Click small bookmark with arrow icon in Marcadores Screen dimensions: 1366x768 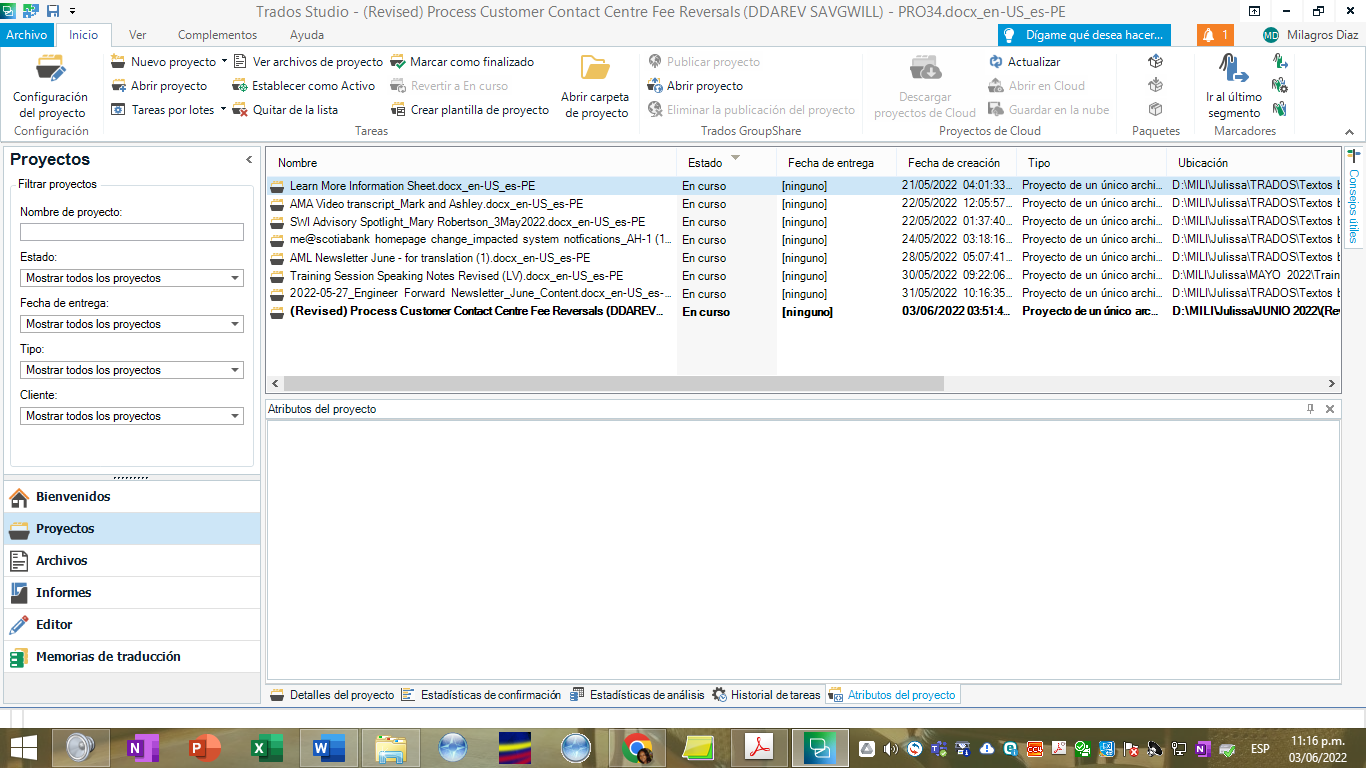coord(1279,61)
